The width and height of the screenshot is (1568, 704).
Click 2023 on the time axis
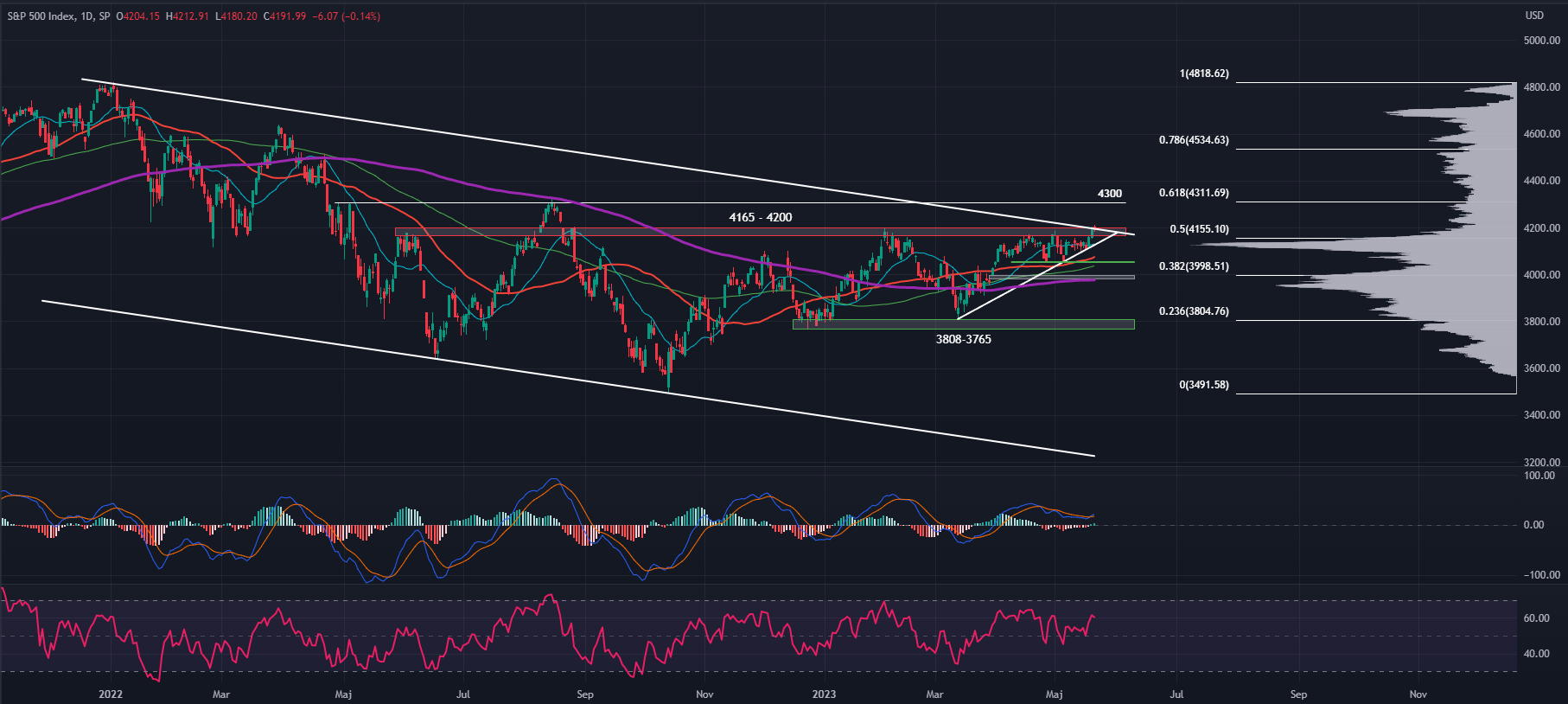point(824,694)
